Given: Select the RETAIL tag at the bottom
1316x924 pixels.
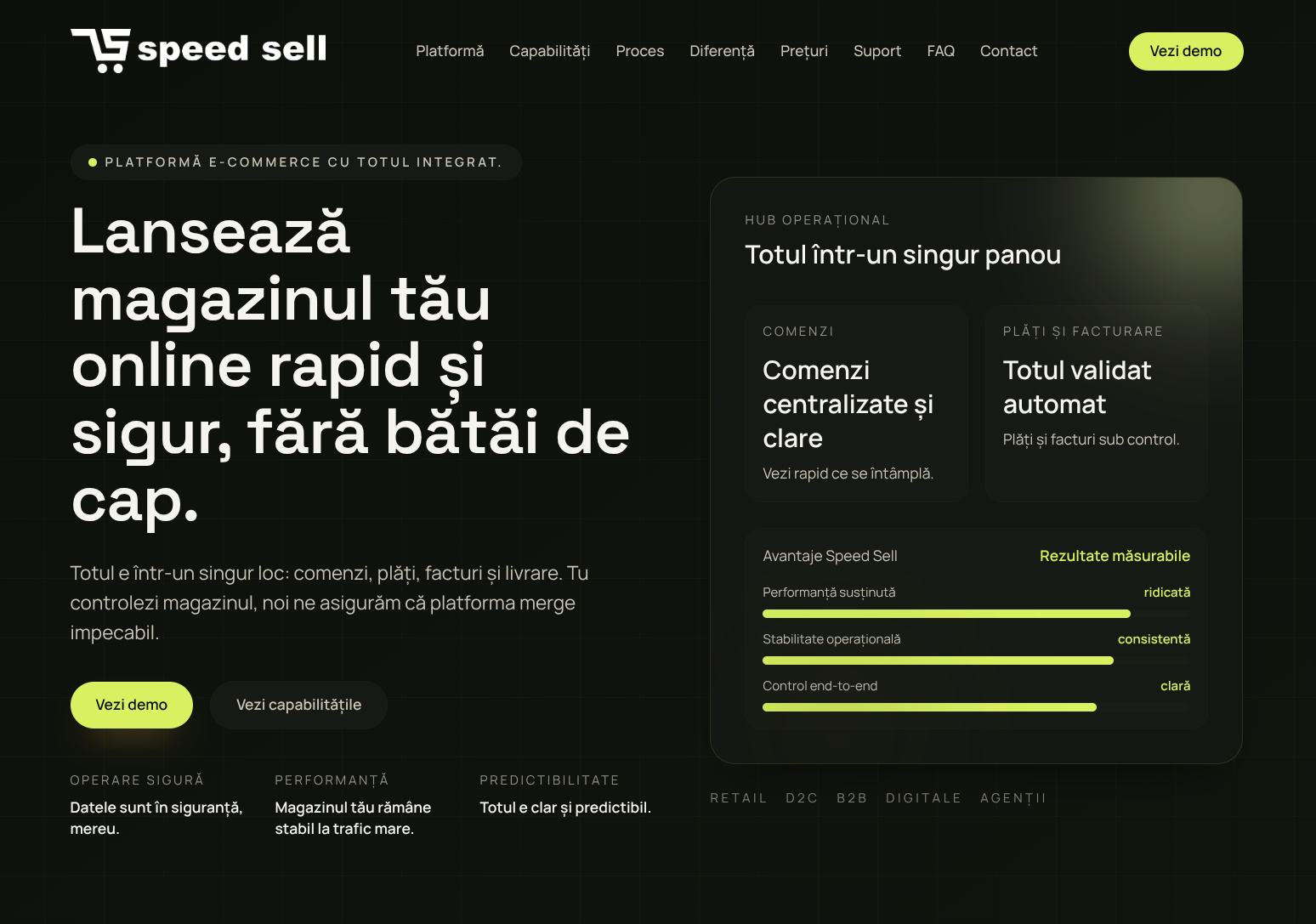Looking at the screenshot, I should click(739, 797).
